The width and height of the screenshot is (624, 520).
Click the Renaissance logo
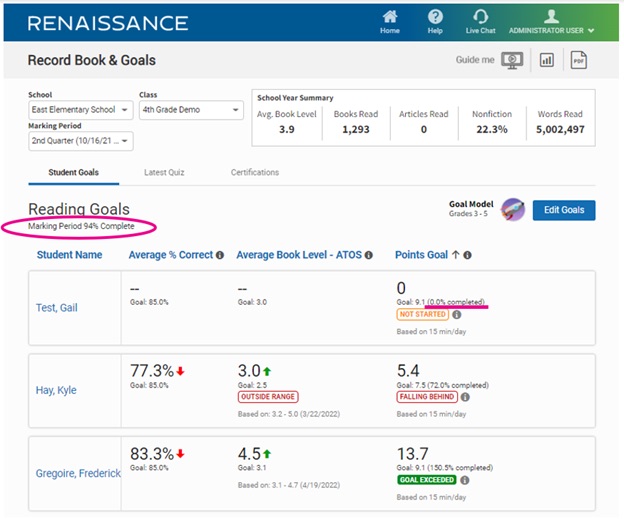(108, 23)
